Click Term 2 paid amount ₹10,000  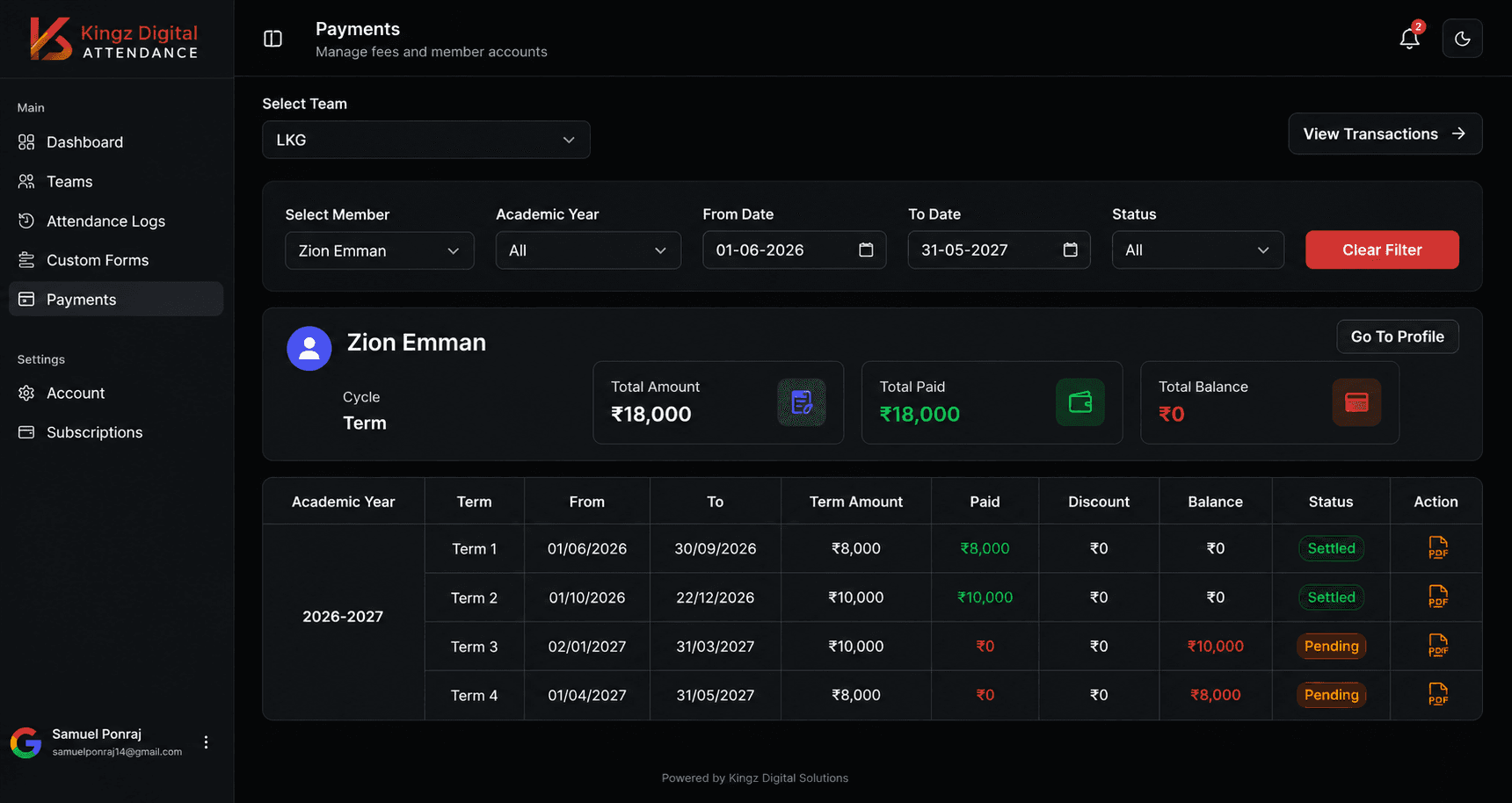click(x=985, y=597)
